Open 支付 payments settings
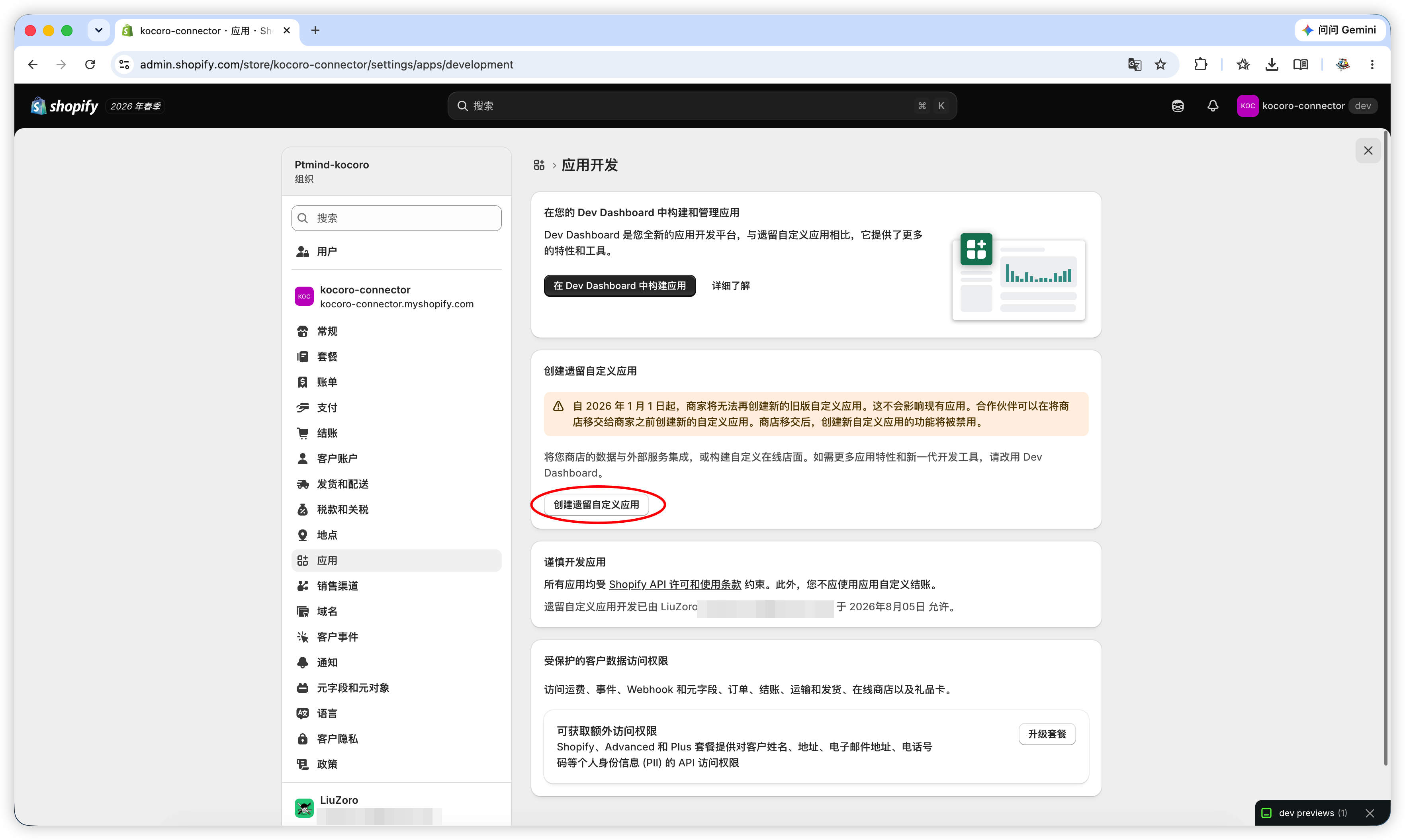1405x840 pixels. (x=396, y=408)
